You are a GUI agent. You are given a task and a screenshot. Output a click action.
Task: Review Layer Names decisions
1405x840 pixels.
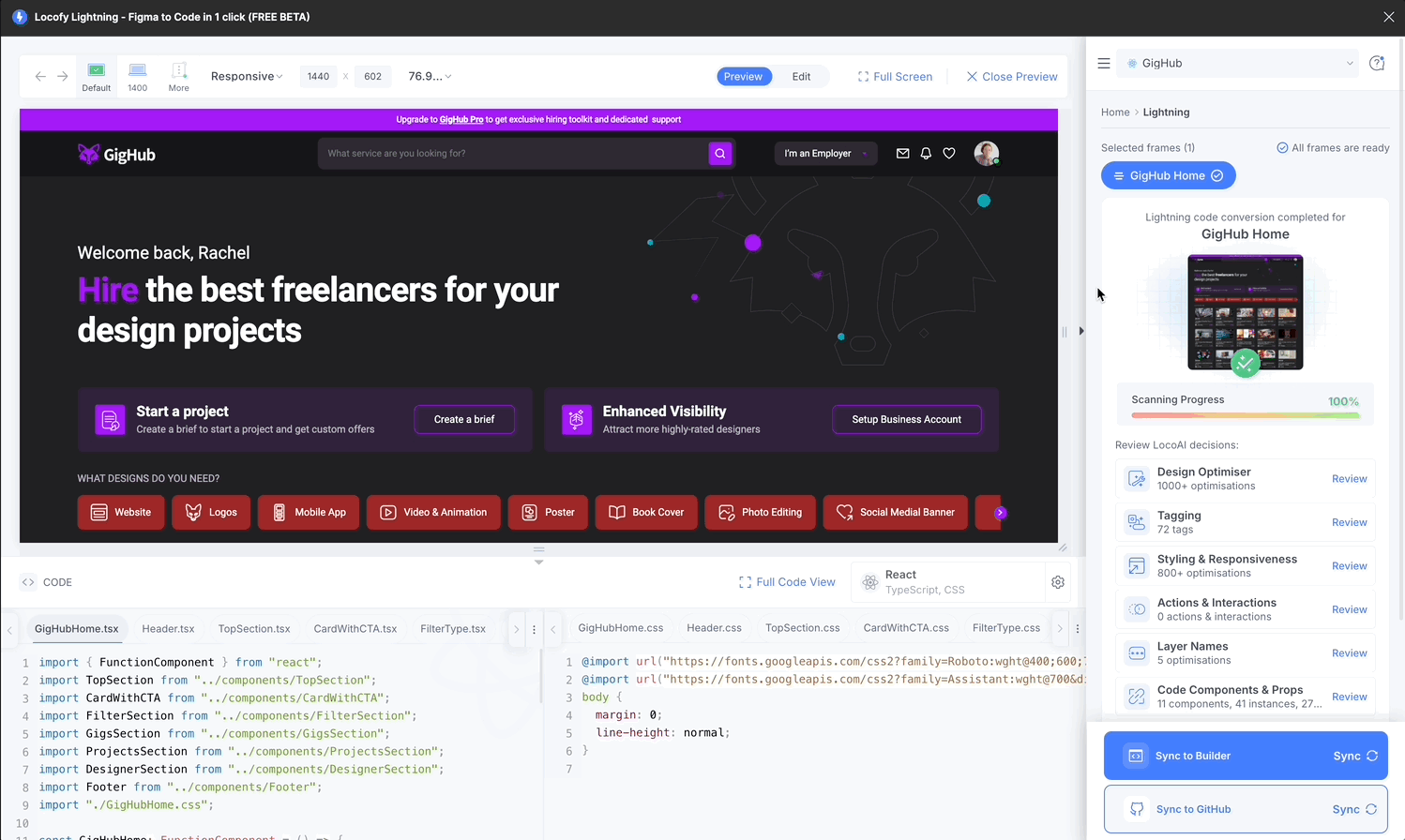click(x=1349, y=653)
